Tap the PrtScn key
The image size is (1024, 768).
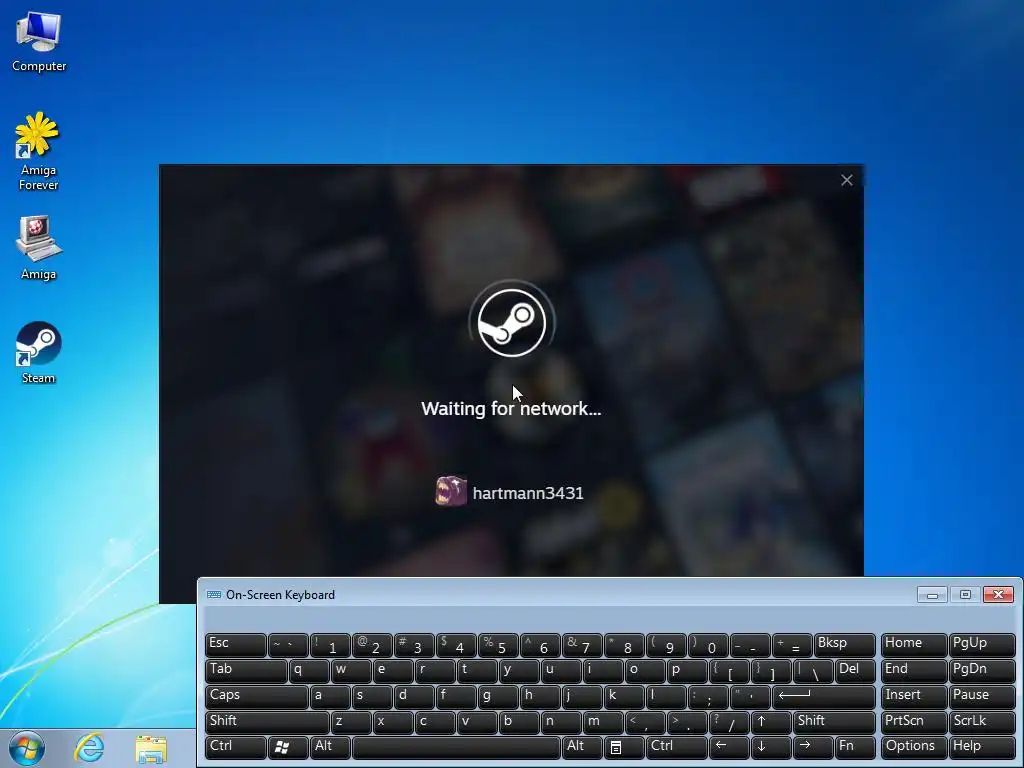913,722
